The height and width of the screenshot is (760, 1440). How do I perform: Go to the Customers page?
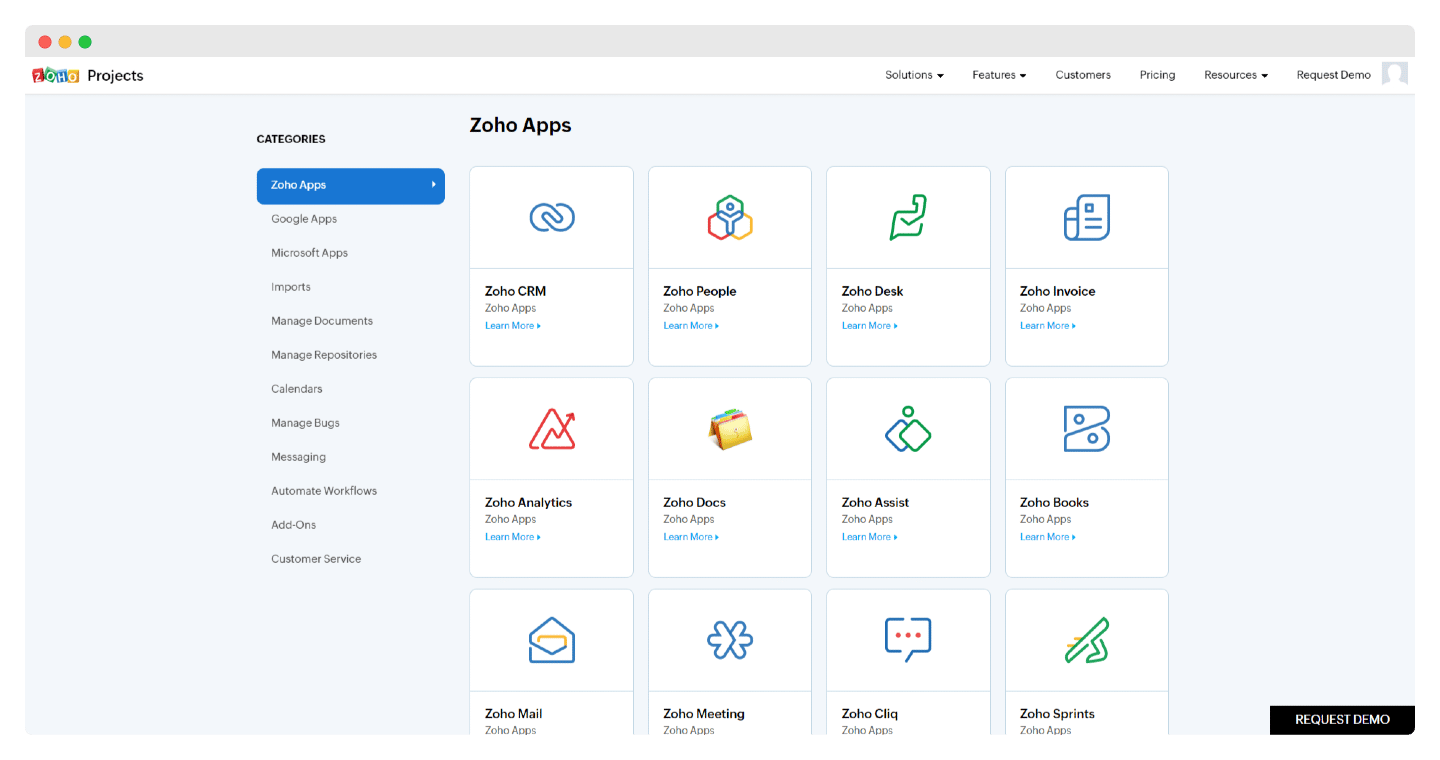(x=1083, y=75)
